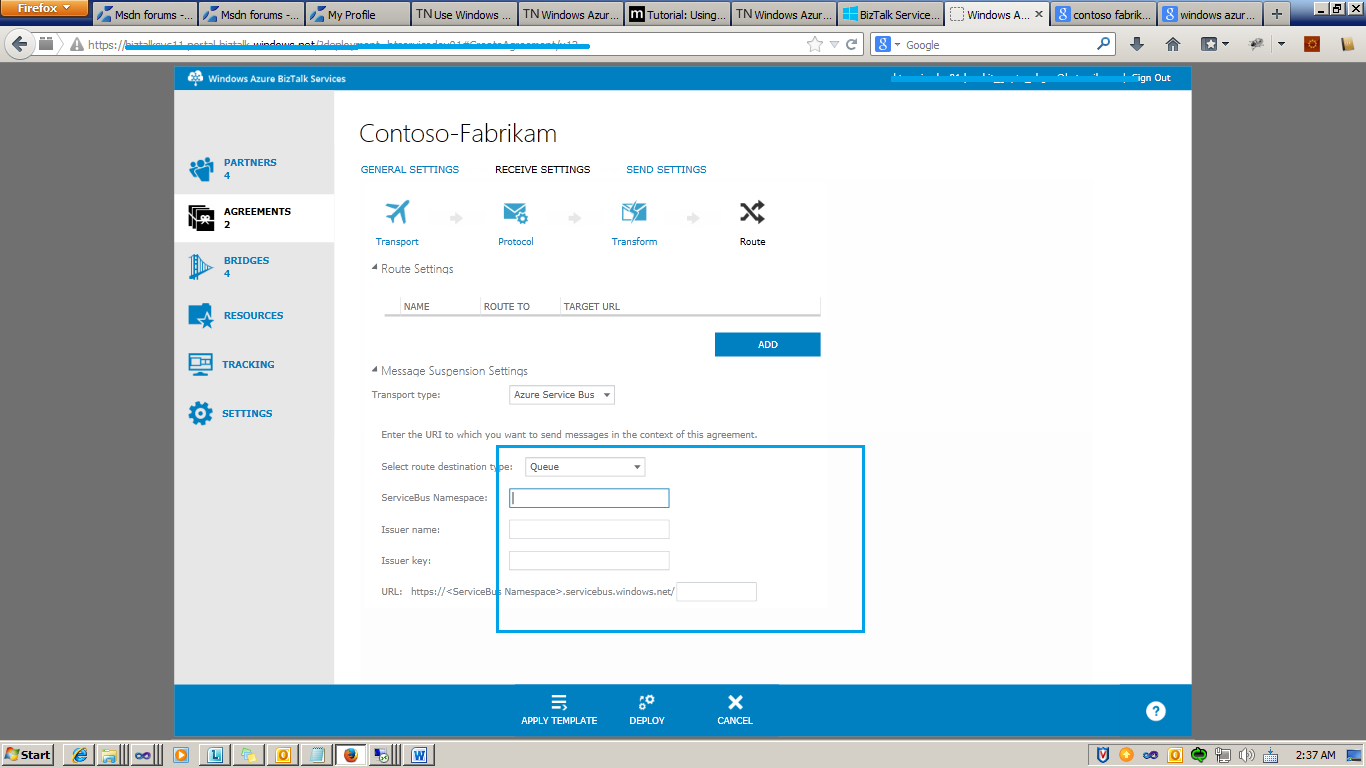Viewport: 1366px width, 768px height.
Task: Click the ServiceBus Namespace field
Action: 589,498
